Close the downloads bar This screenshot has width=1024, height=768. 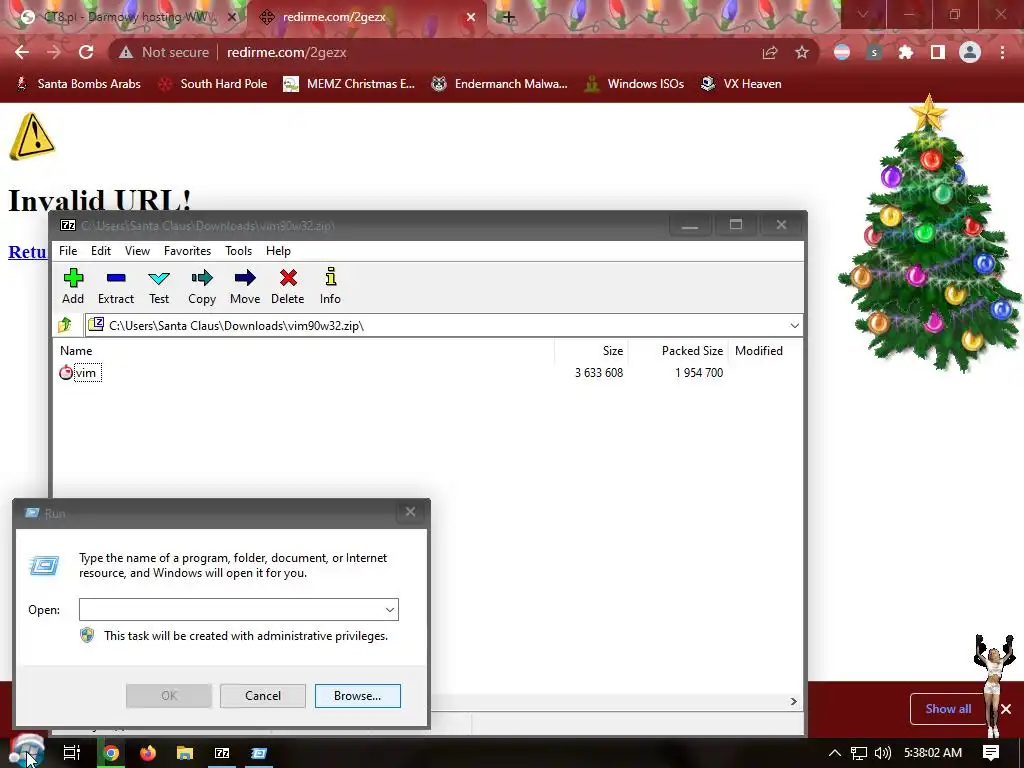click(x=1006, y=709)
